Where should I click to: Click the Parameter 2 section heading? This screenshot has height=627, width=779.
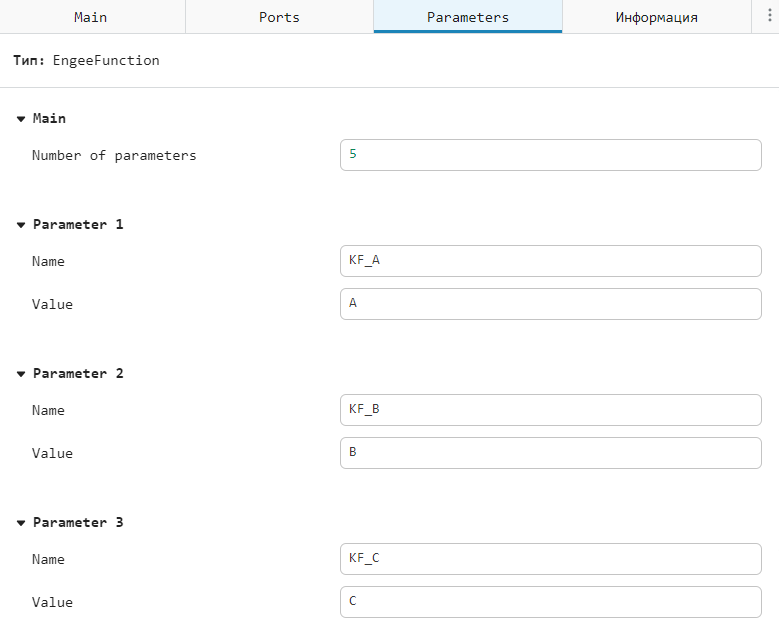coord(78,374)
